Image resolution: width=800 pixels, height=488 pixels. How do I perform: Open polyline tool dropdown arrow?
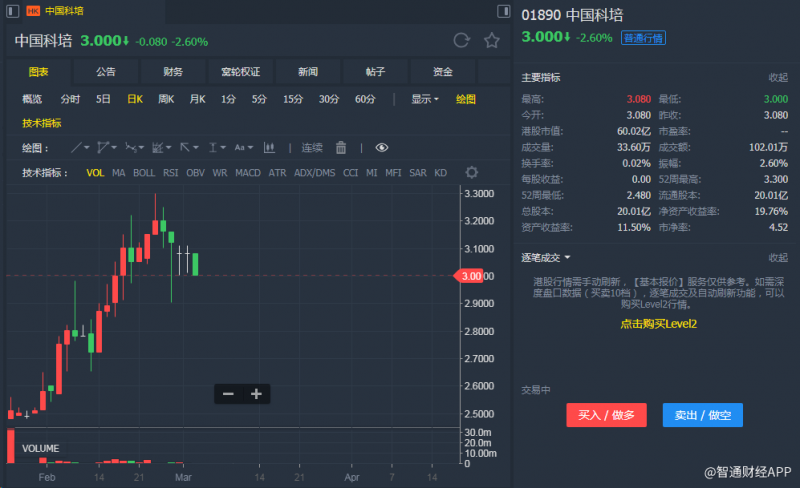[x=114, y=148]
